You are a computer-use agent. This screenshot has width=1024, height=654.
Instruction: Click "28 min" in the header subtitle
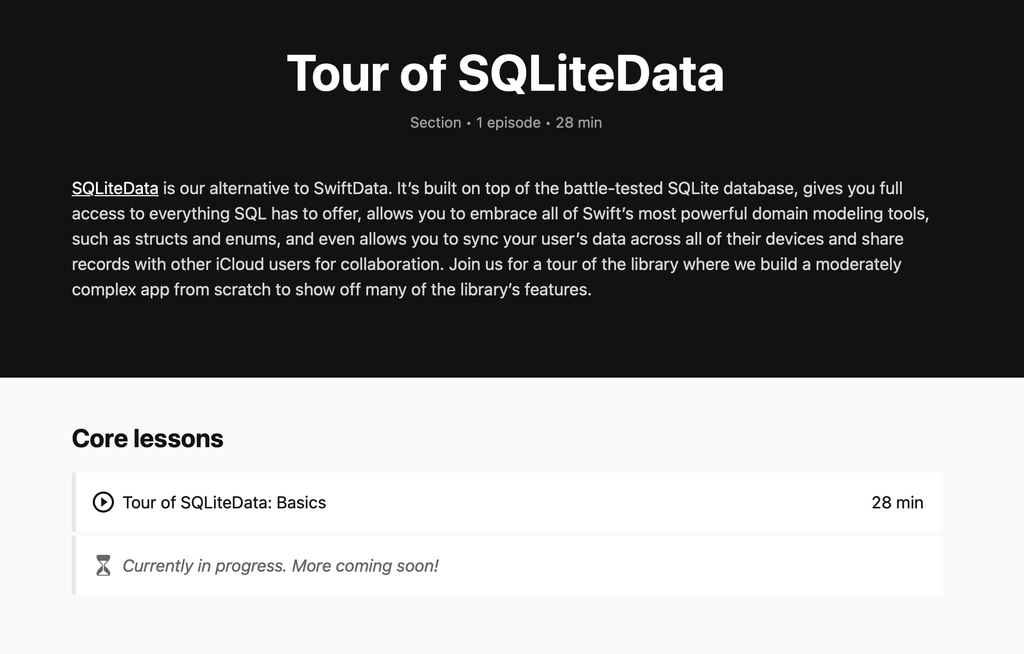tap(578, 123)
